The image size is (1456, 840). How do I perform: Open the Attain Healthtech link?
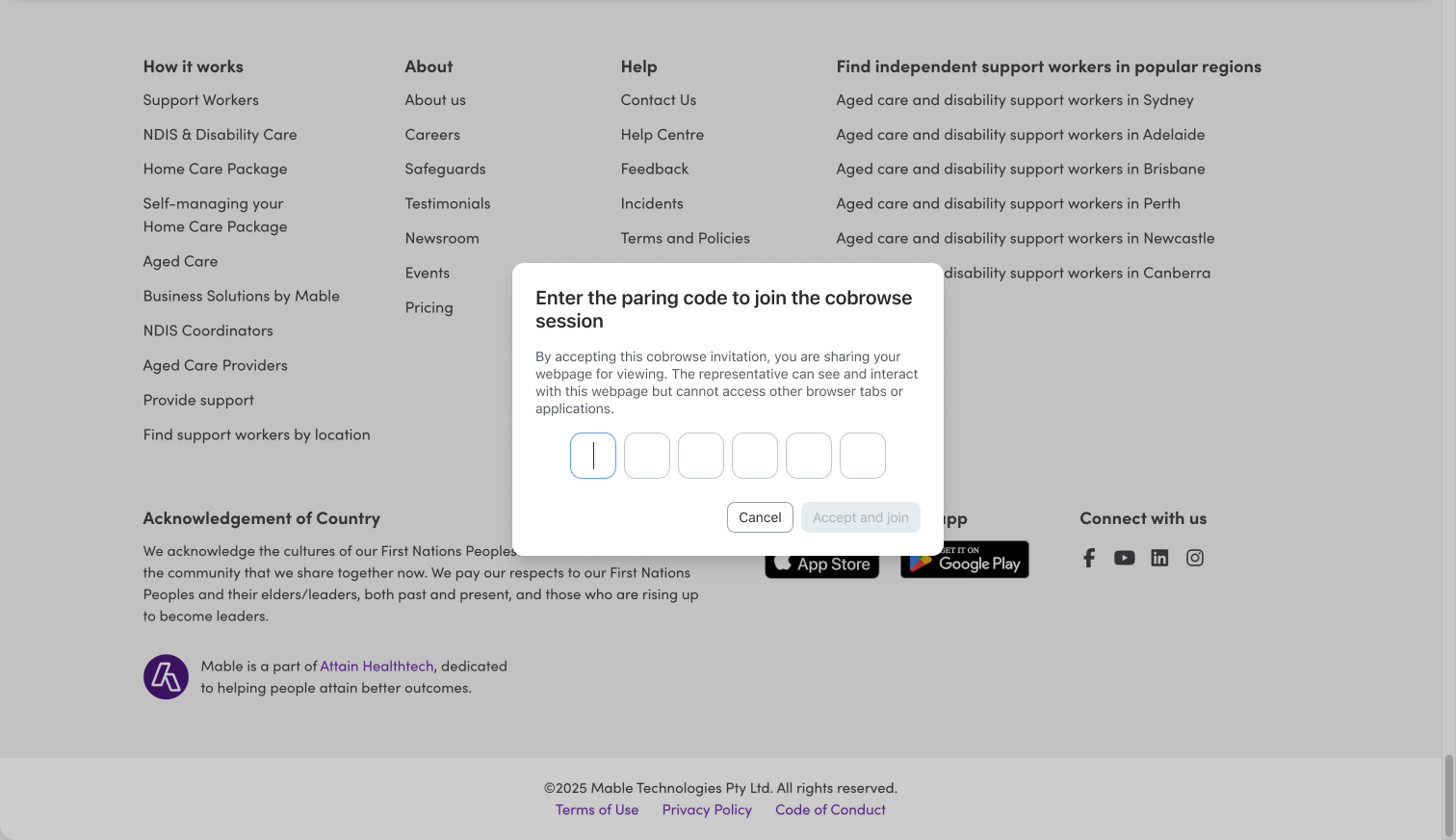coord(377,666)
